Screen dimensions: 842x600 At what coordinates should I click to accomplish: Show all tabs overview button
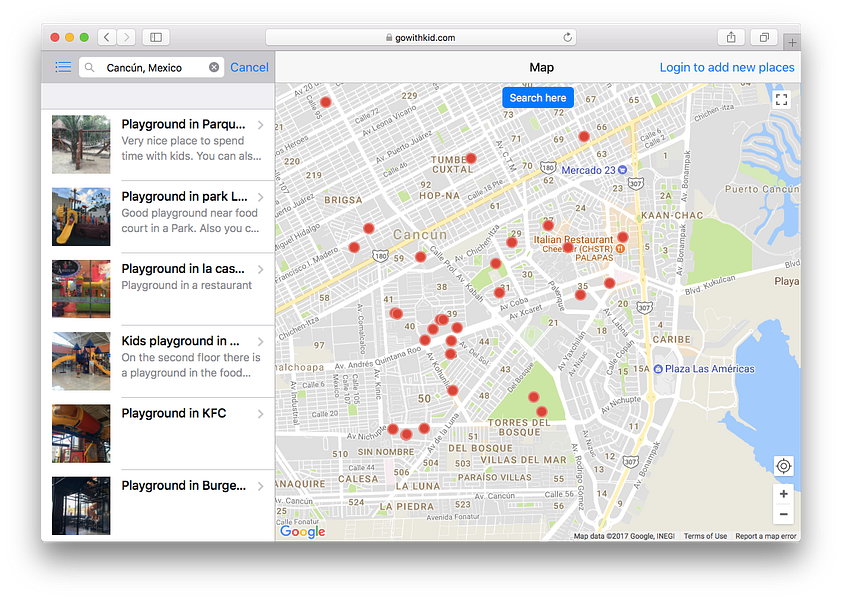click(764, 37)
